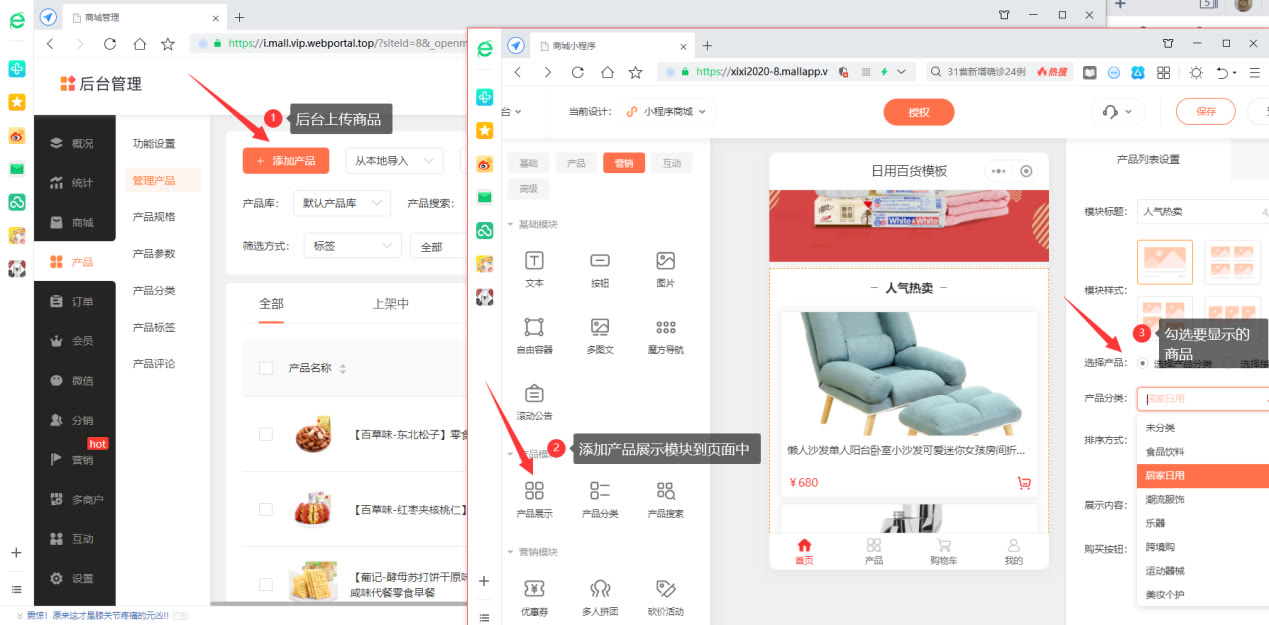
Task: Click the orange 授权 authorize button
Action: coord(918,112)
